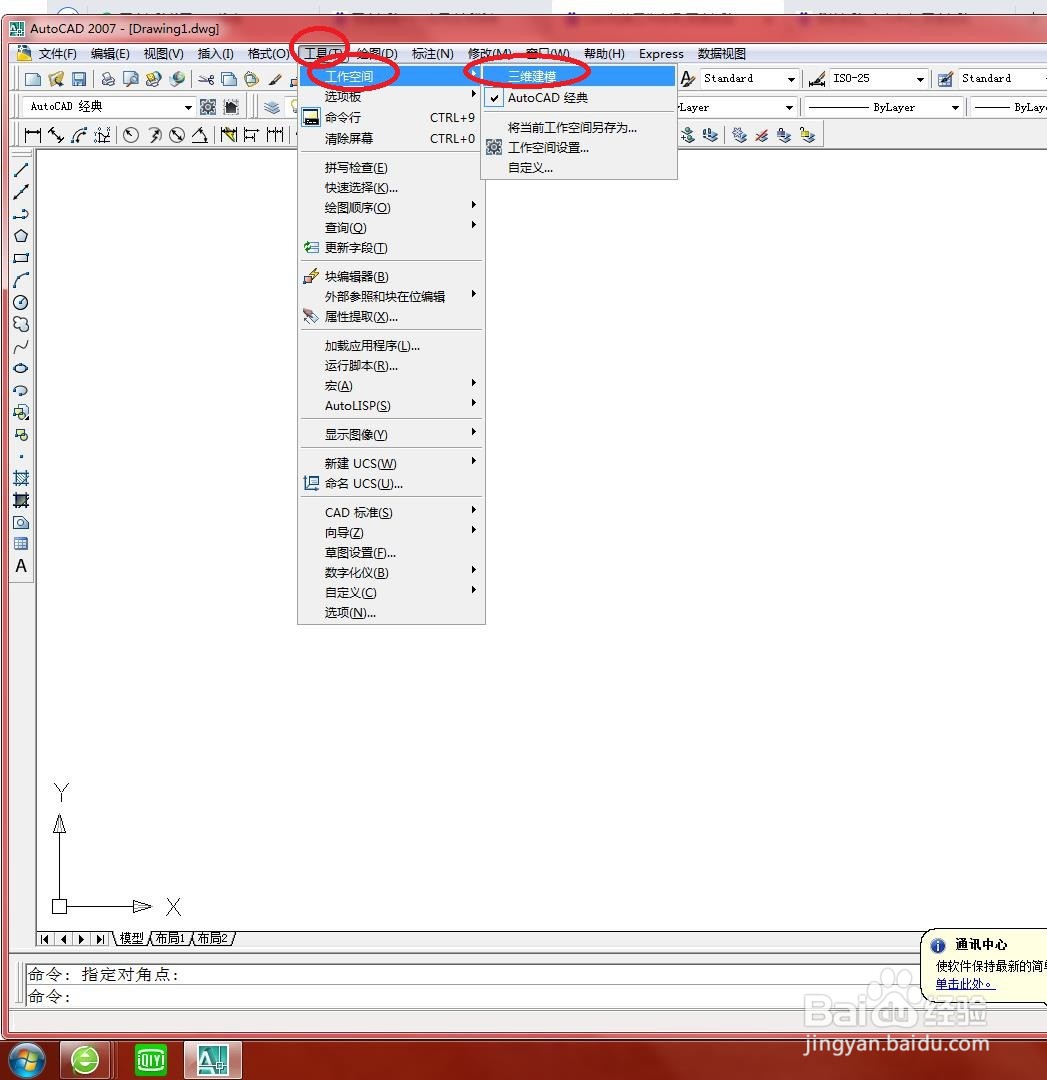The width and height of the screenshot is (1047, 1080).
Task: Expand the 选项板 submenu
Action: (391, 96)
